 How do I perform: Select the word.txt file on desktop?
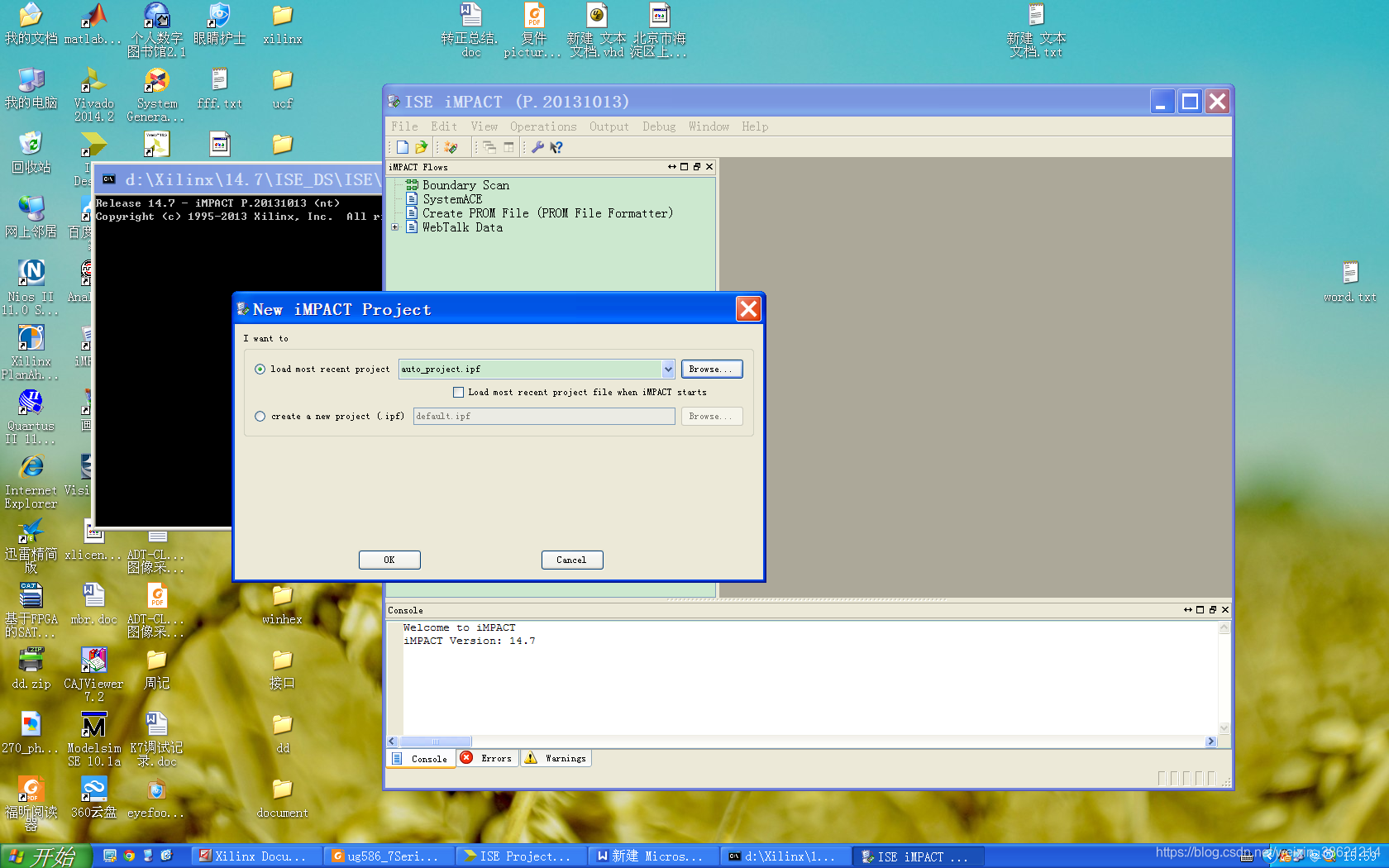[x=1350, y=281]
